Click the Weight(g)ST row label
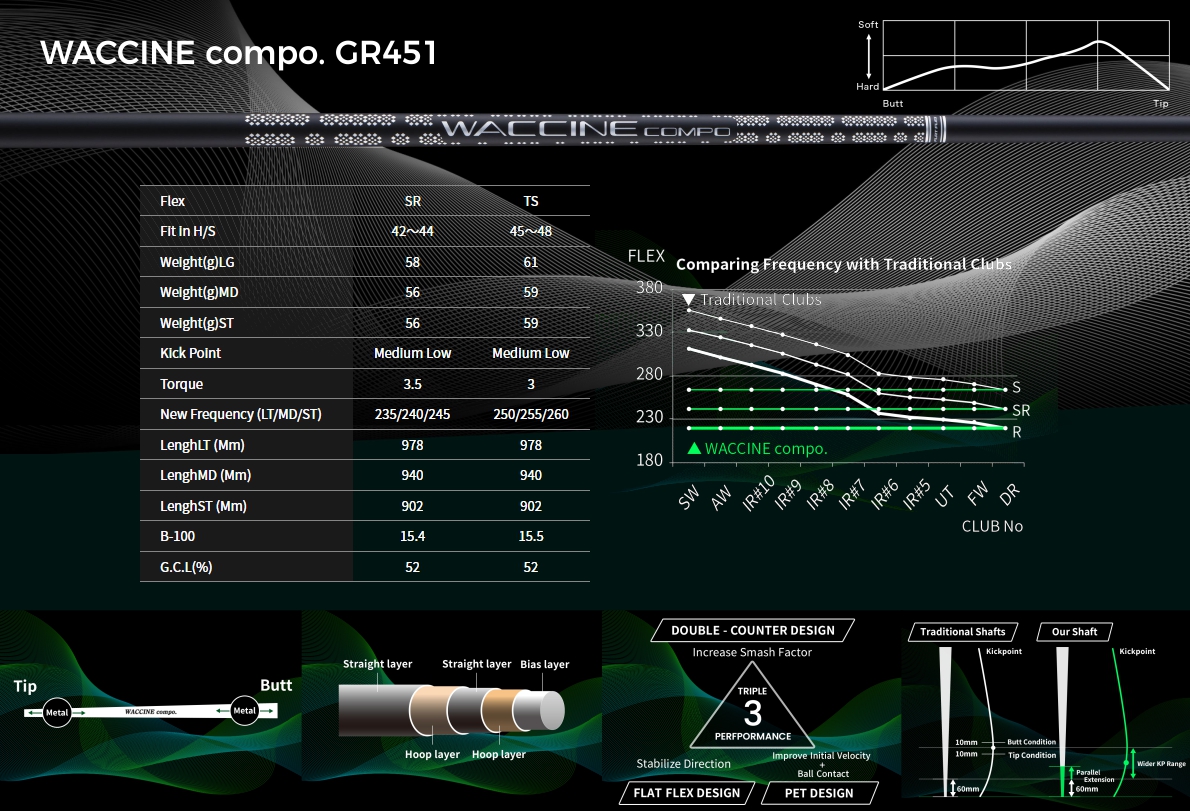The width and height of the screenshot is (1190, 811). 197,323
